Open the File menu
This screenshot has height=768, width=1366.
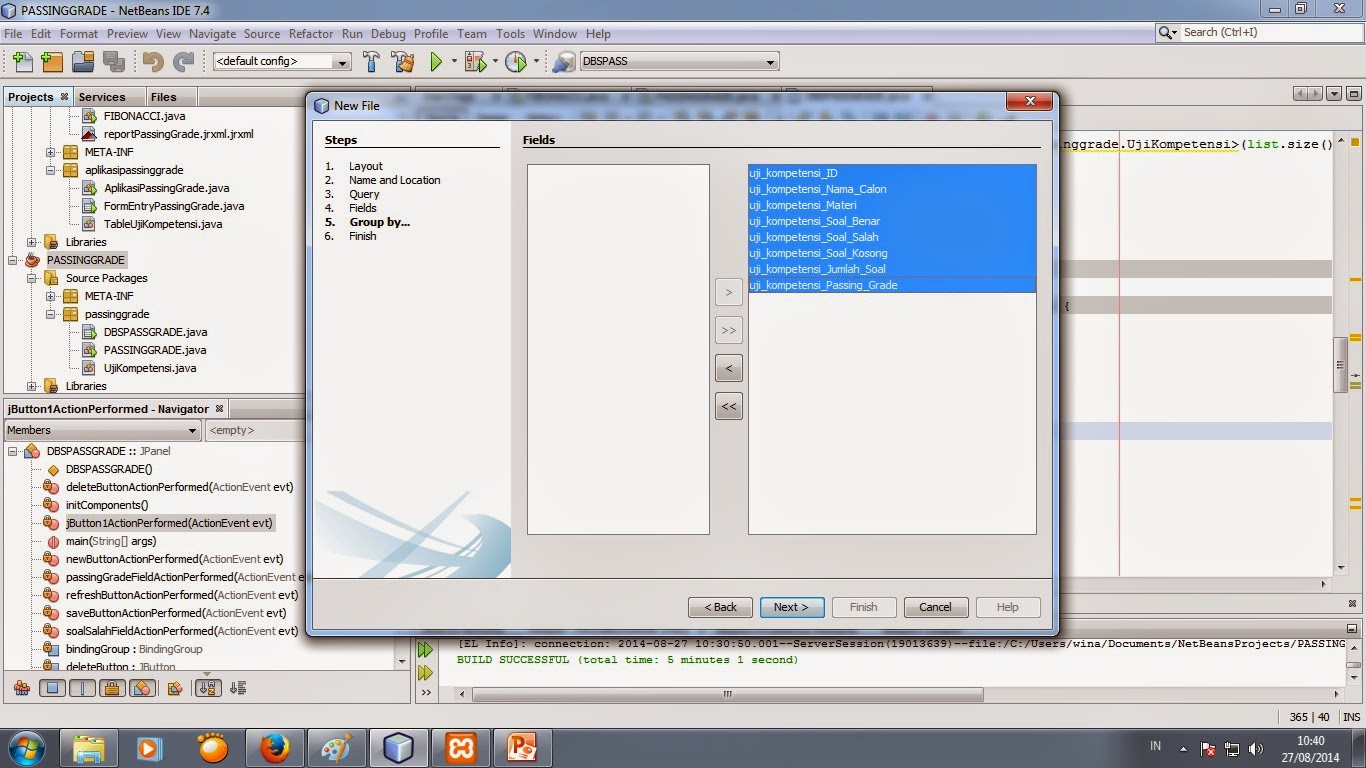tap(13, 33)
